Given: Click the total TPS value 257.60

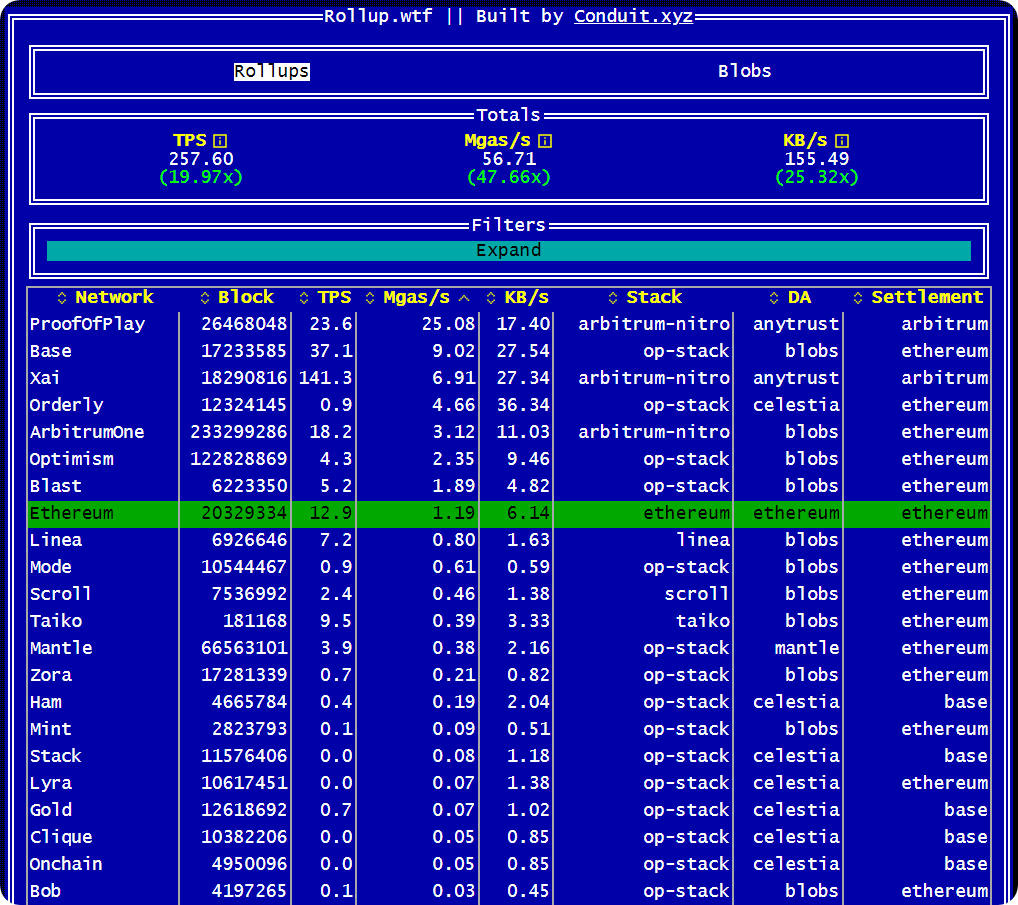Looking at the screenshot, I should [201, 159].
